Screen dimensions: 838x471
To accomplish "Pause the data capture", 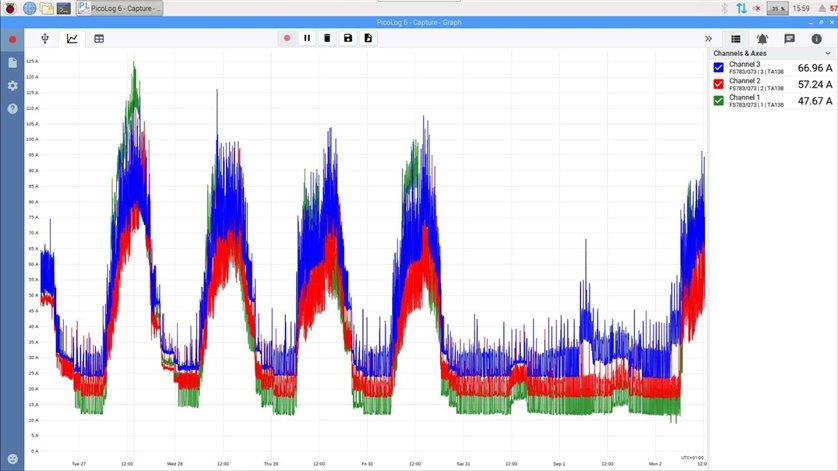I will coord(307,39).
